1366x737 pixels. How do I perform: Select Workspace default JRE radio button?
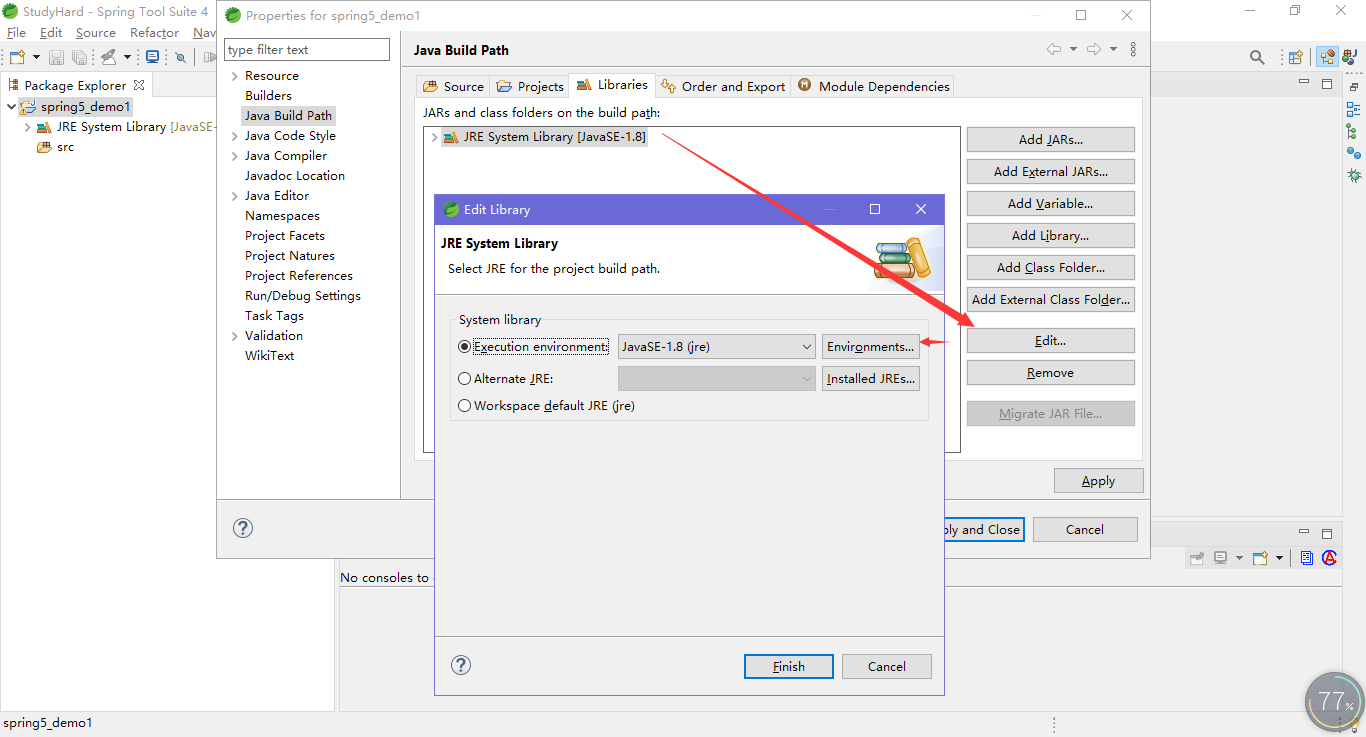[464, 406]
